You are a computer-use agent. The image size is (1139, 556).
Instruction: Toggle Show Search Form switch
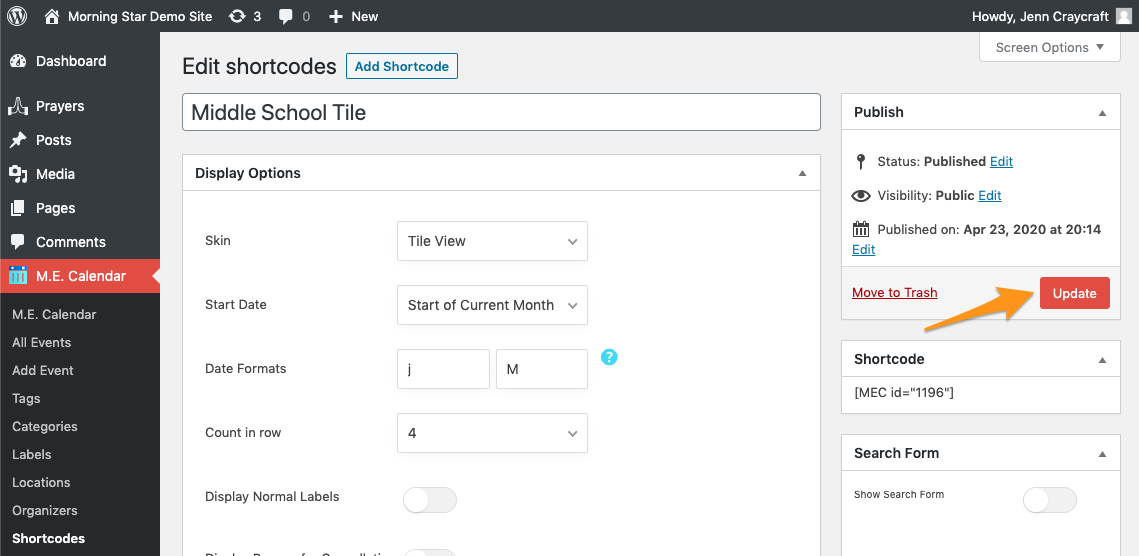1050,500
